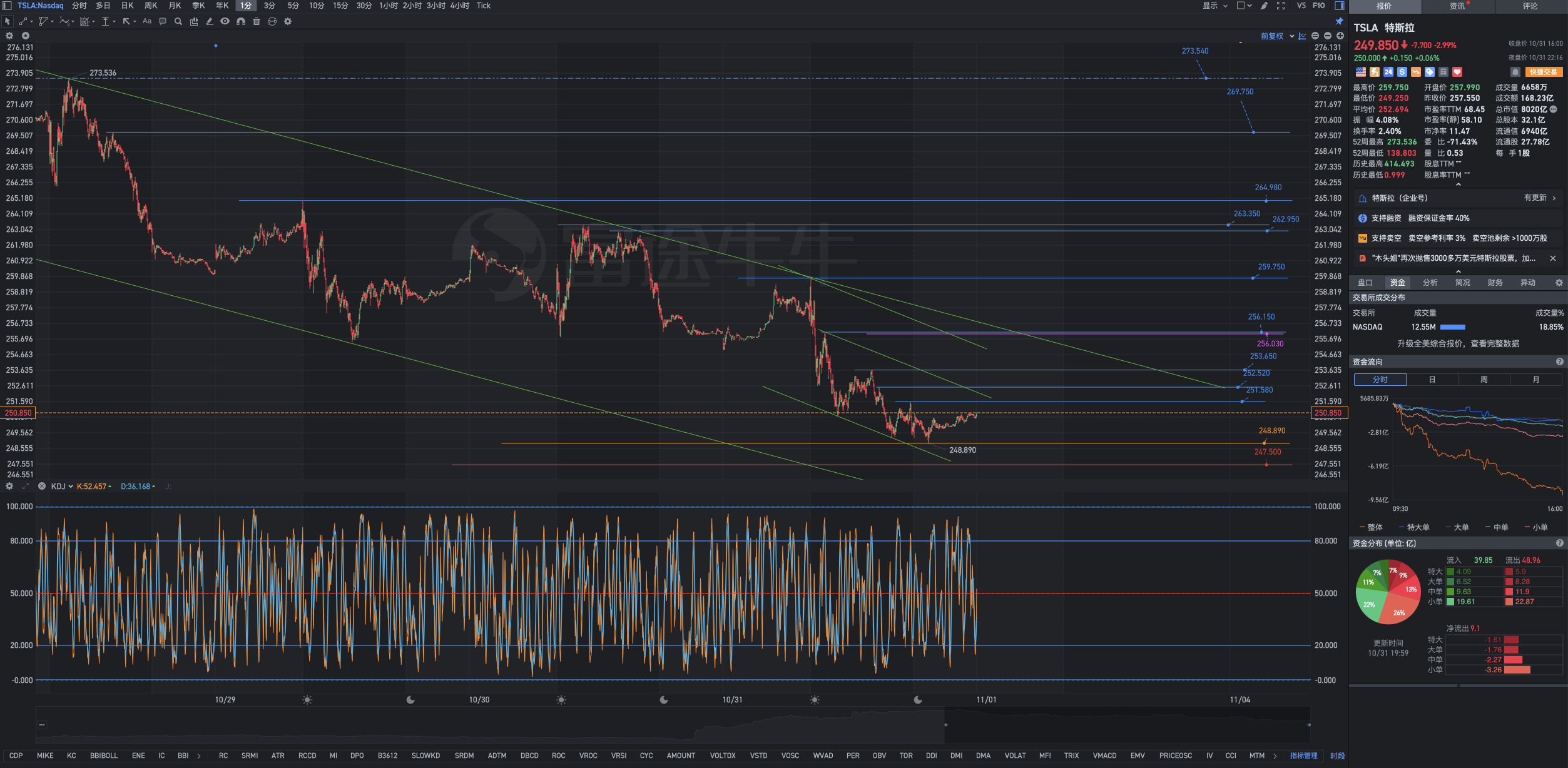Image resolution: width=1568 pixels, height=768 pixels.
Task: Select the price range measure tool
Action: pos(105,21)
